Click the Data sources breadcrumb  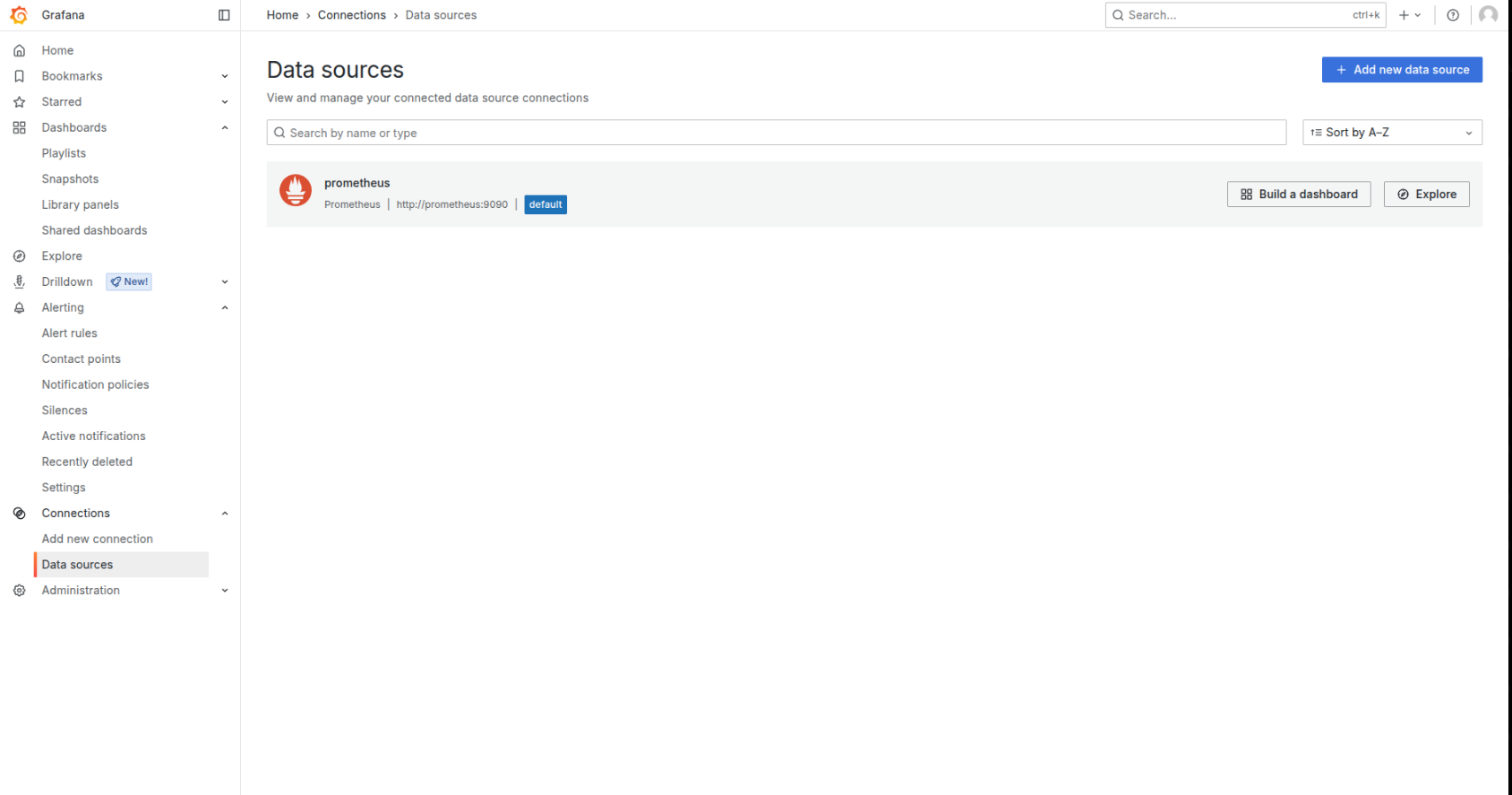[x=441, y=15]
